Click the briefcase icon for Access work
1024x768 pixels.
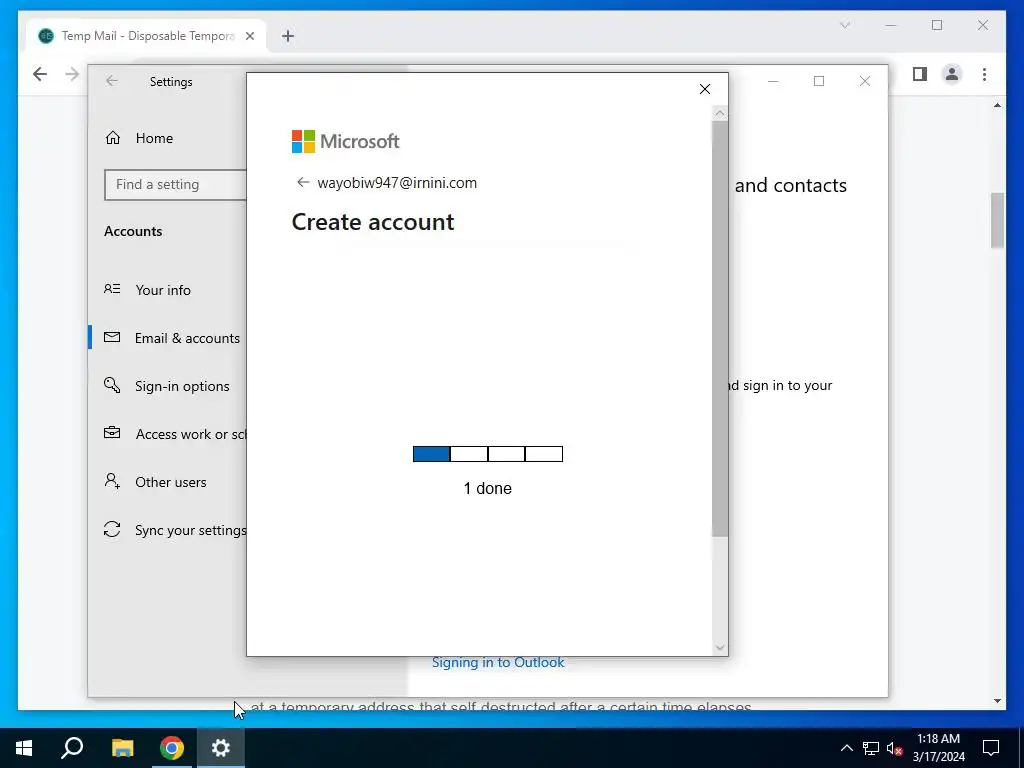point(112,433)
